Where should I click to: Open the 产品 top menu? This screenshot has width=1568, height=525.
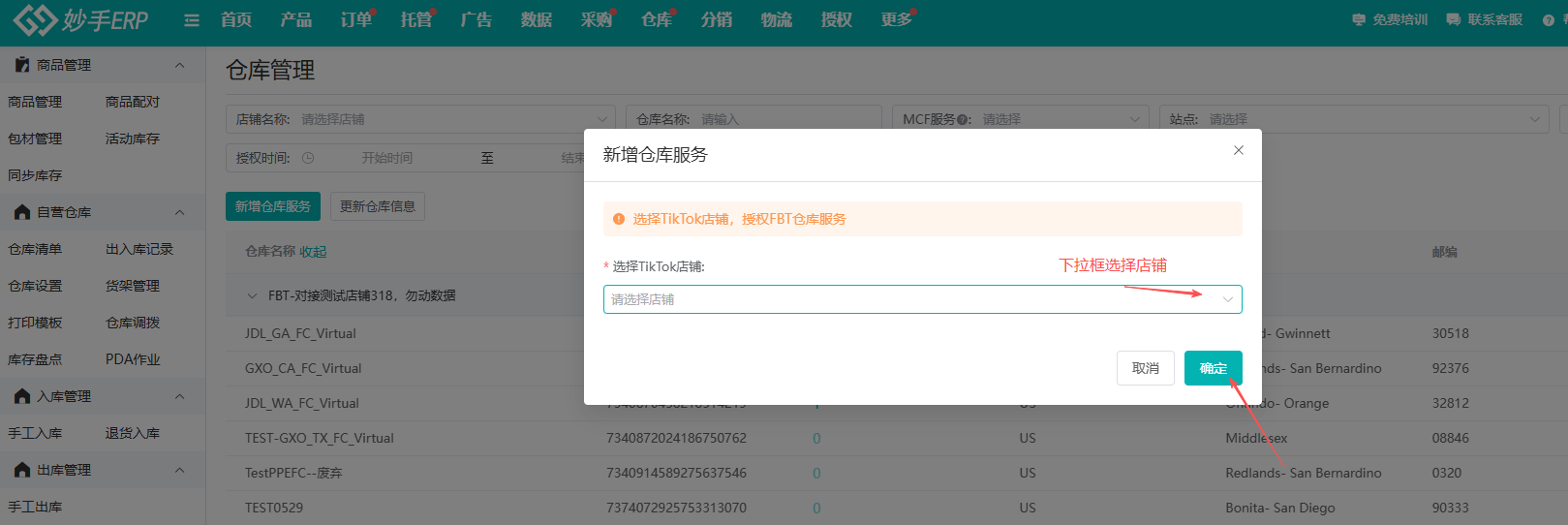click(x=296, y=19)
